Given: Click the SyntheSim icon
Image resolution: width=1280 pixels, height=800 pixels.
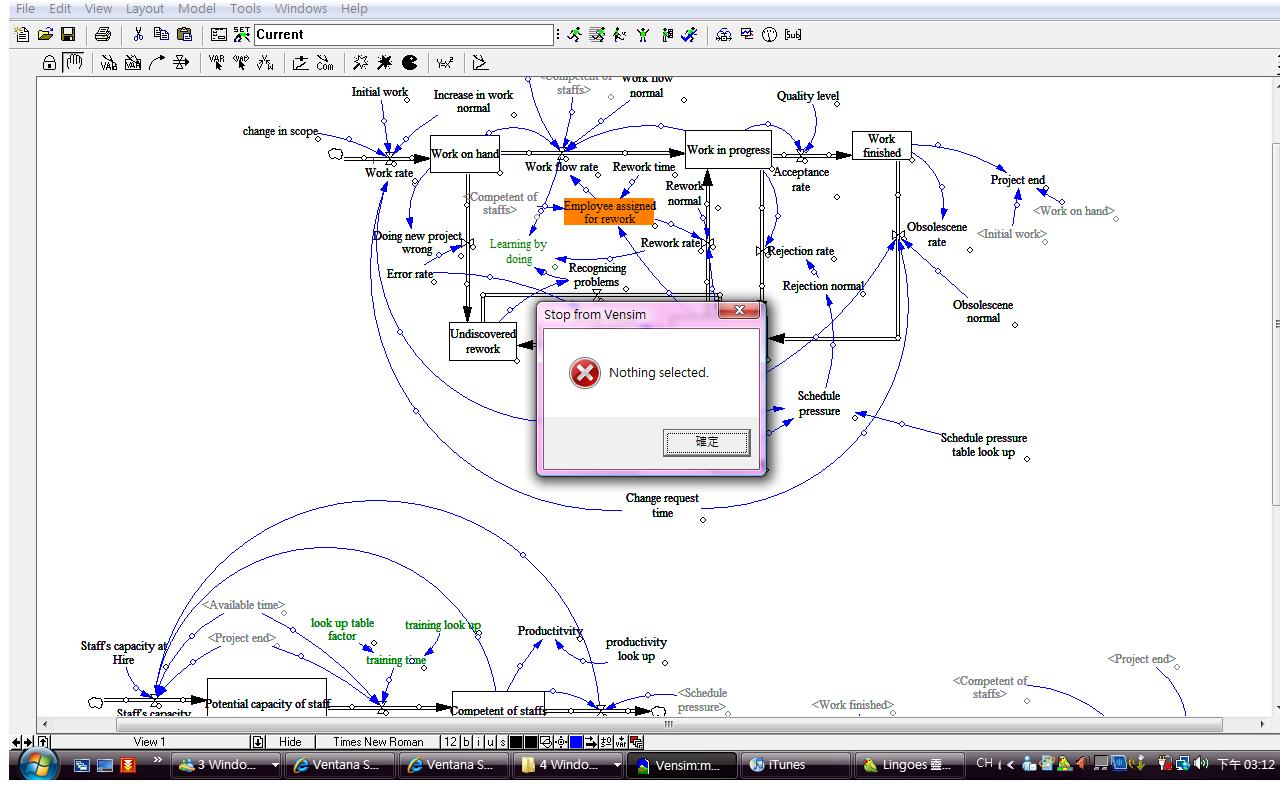Looking at the screenshot, I should (597, 34).
